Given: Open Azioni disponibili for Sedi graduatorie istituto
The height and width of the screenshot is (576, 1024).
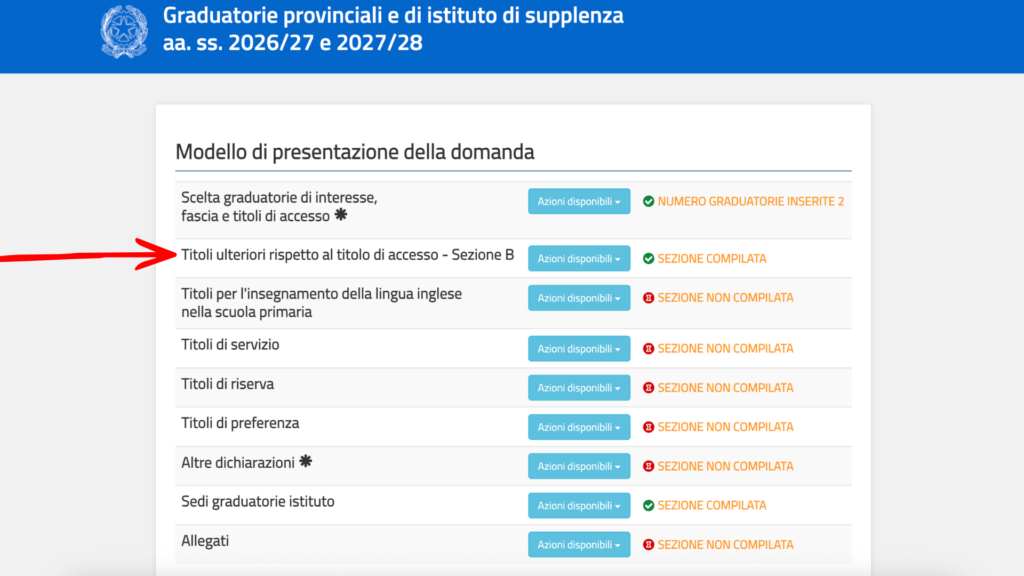Looking at the screenshot, I should (579, 505).
